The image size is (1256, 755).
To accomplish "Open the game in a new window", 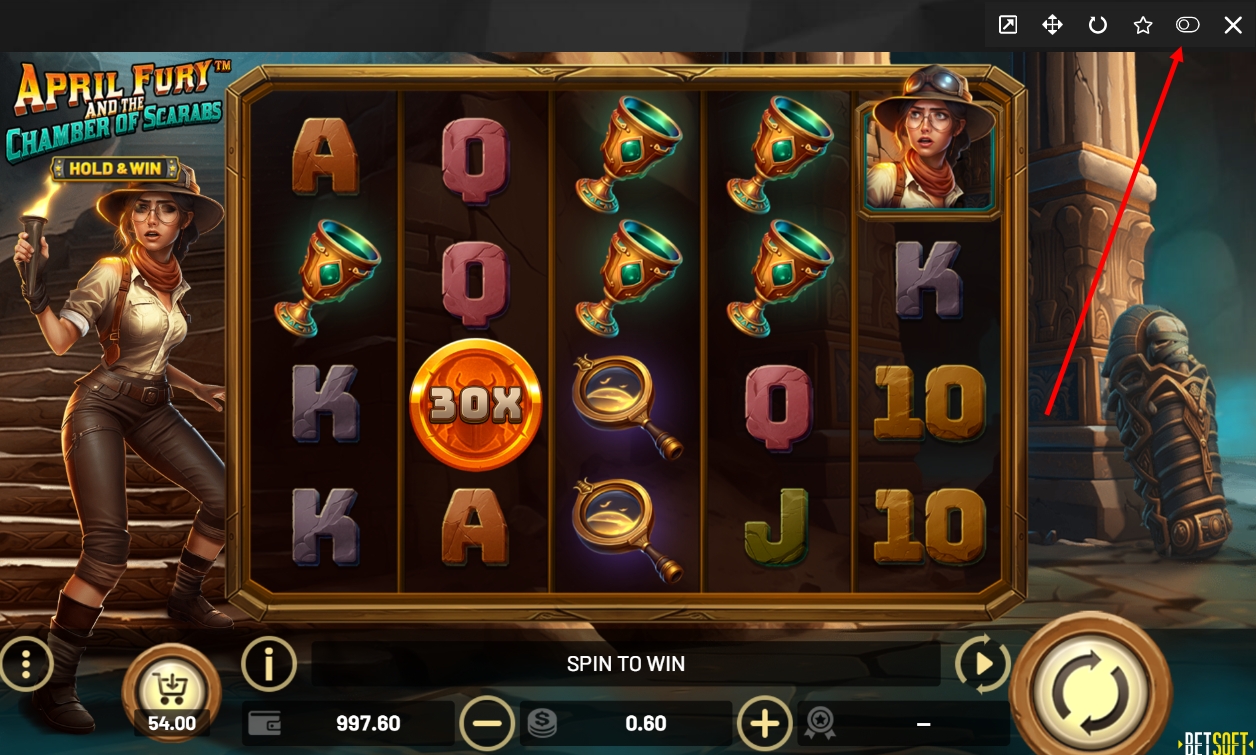I will 1008,25.
